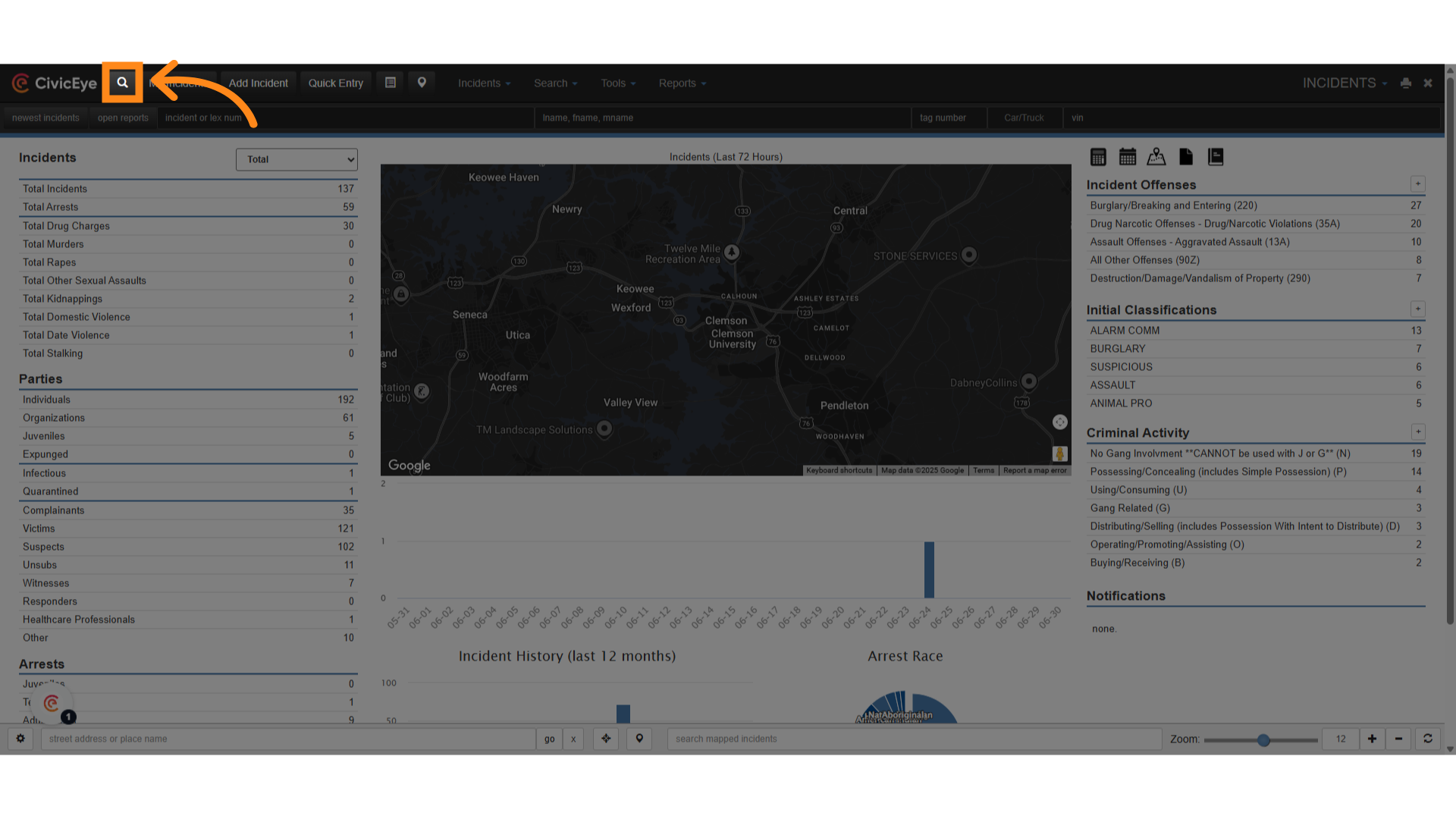Click the map pin icon in top toolbar
The height and width of the screenshot is (819, 1456).
(x=422, y=83)
